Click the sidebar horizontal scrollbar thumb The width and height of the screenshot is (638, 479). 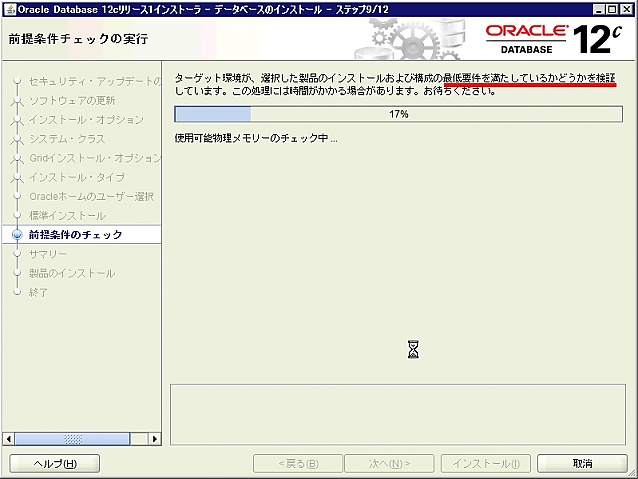point(72,439)
